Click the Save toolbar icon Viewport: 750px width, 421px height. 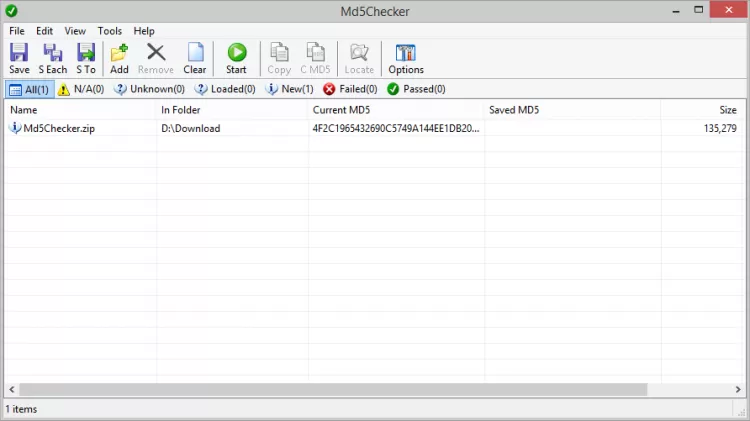19,58
